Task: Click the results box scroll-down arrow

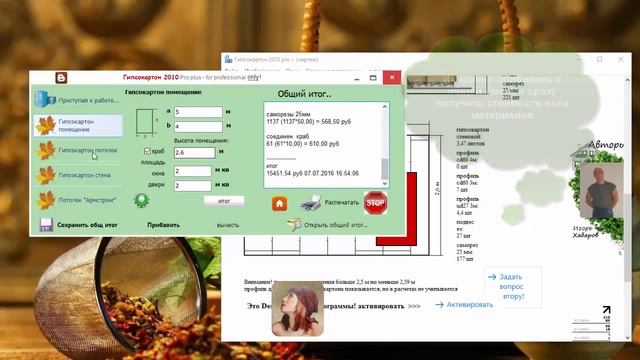Action: [384, 183]
